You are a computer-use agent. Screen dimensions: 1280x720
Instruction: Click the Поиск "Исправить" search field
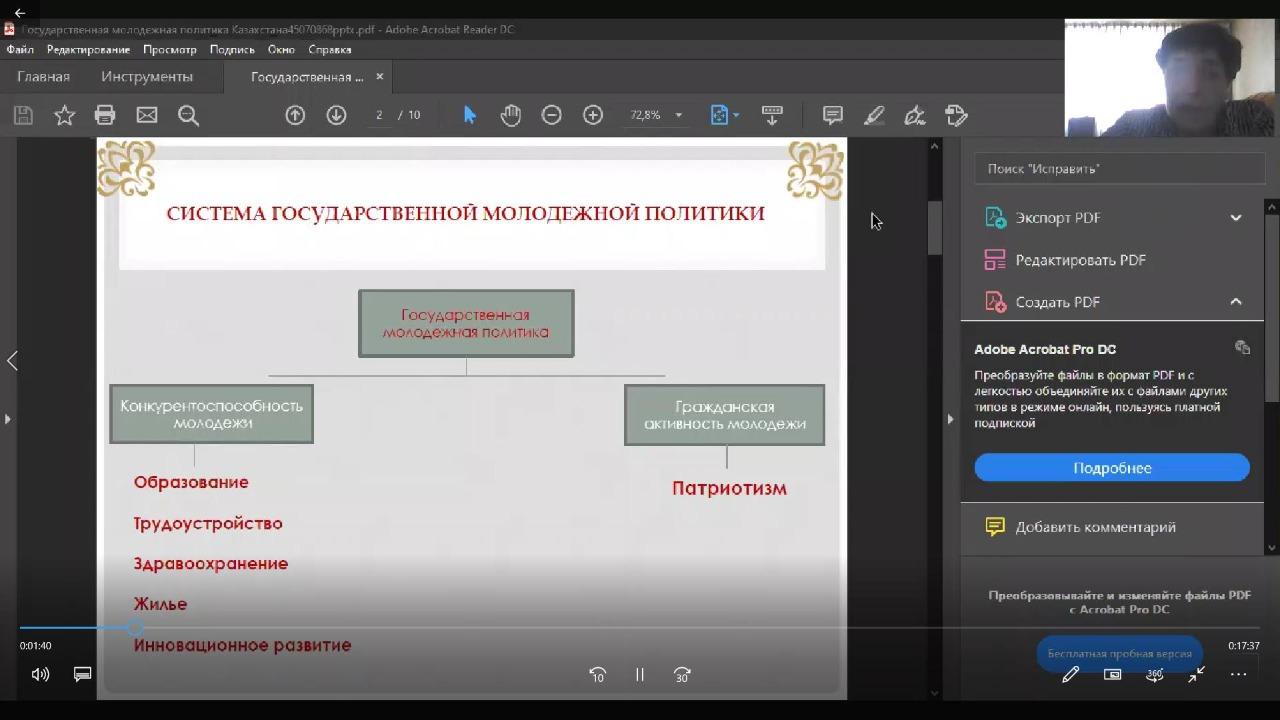coord(1120,169)
